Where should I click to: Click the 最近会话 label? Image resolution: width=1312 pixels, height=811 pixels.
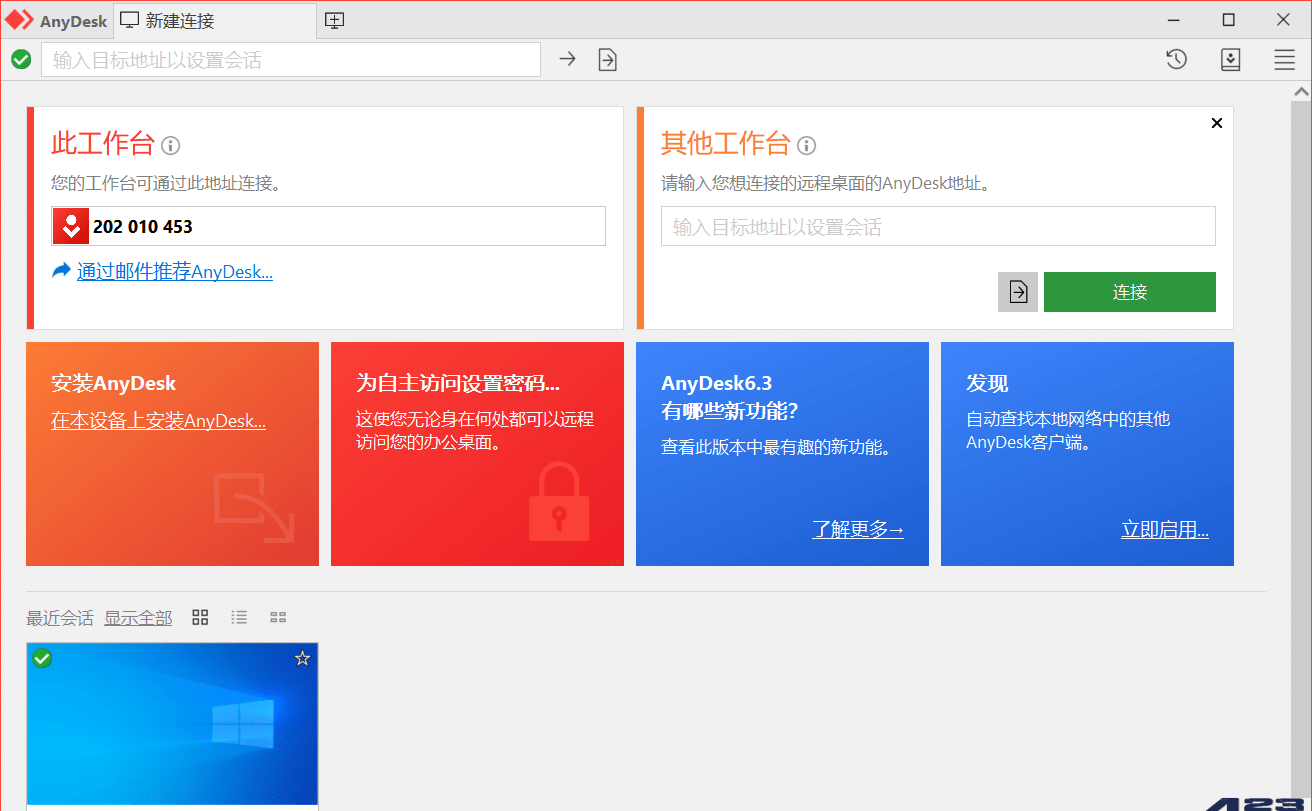click(x=60, y=618)
